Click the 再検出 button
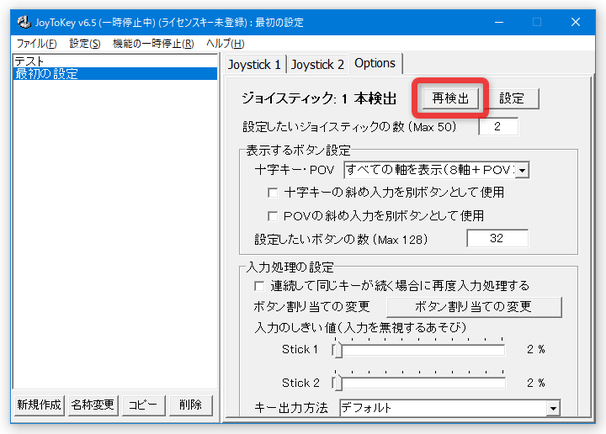 pos(450,98)
